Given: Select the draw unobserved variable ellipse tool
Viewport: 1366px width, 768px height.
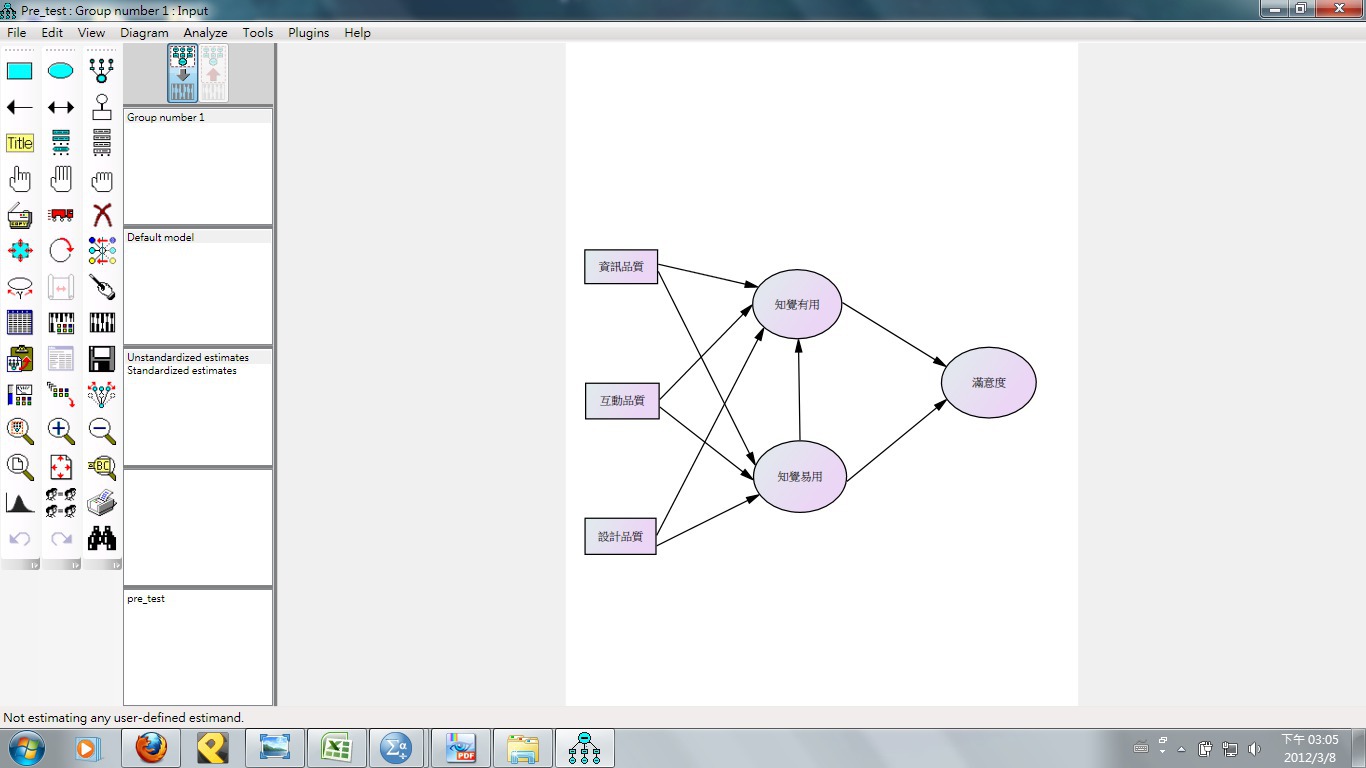Looking at the screenshot, I should point(61,71).
